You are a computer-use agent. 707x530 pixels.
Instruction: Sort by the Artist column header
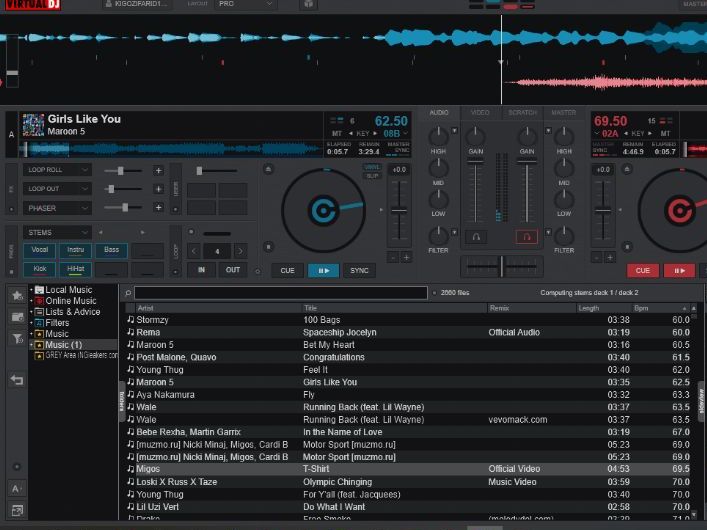(219, 308)
